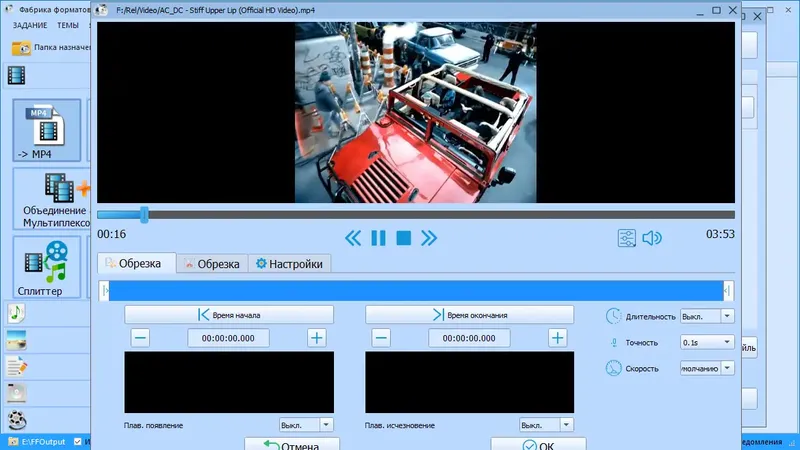
Task: Expand the picture category with landscape icon
Action: [16, 340]
